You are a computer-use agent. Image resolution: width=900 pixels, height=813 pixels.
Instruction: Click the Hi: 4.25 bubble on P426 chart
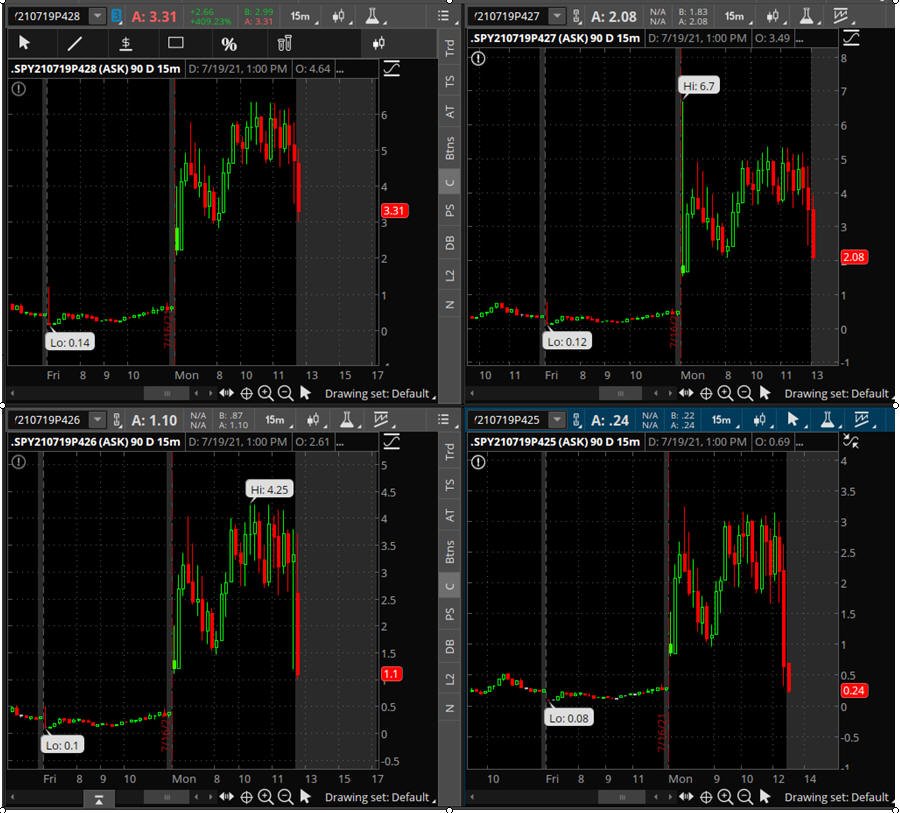click(269, 489)
